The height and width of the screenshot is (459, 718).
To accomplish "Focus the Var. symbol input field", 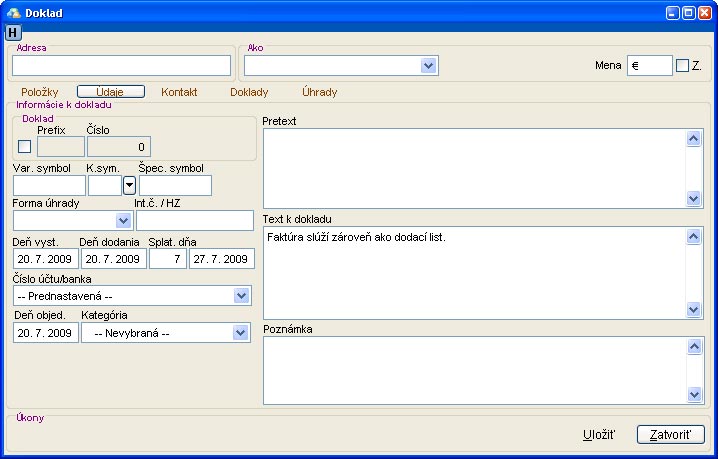I will point(49,185).
